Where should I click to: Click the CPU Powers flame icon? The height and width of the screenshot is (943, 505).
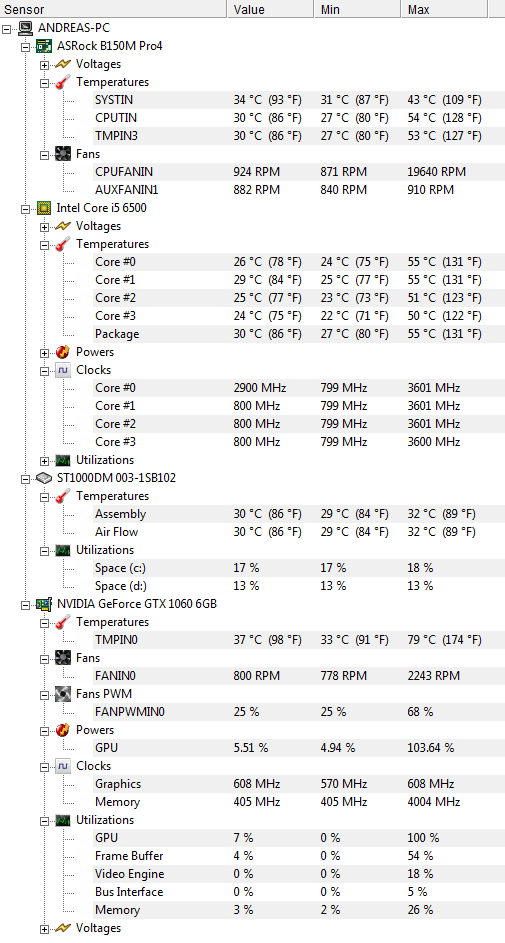pyautogui.click(x=63, y=352)
